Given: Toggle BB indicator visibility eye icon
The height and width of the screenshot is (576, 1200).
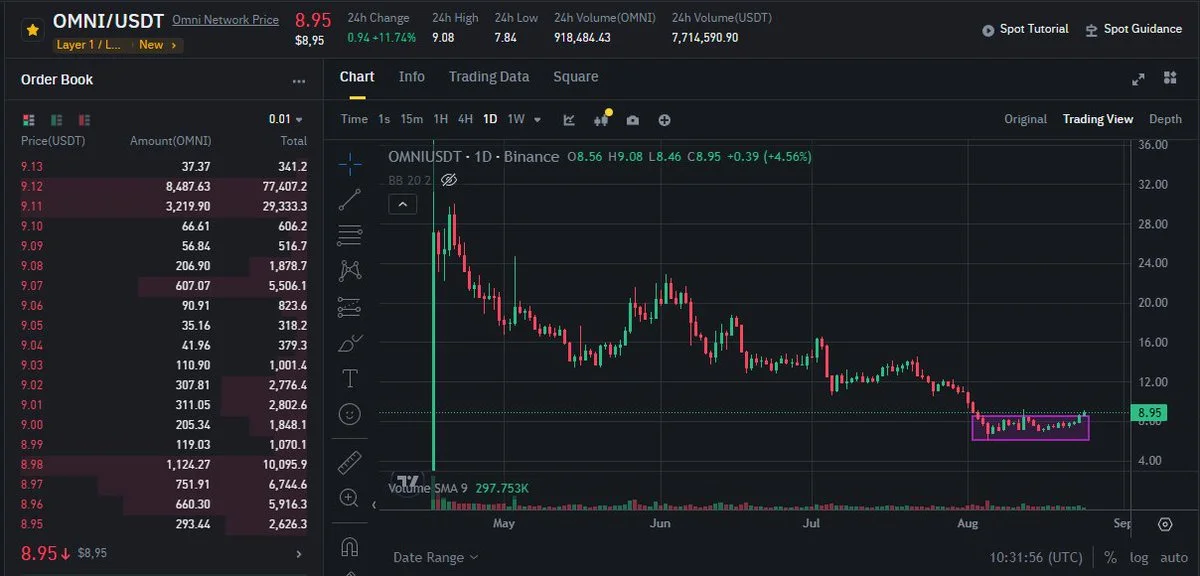Looking at the screenshot, I should [x=448, y=180].
